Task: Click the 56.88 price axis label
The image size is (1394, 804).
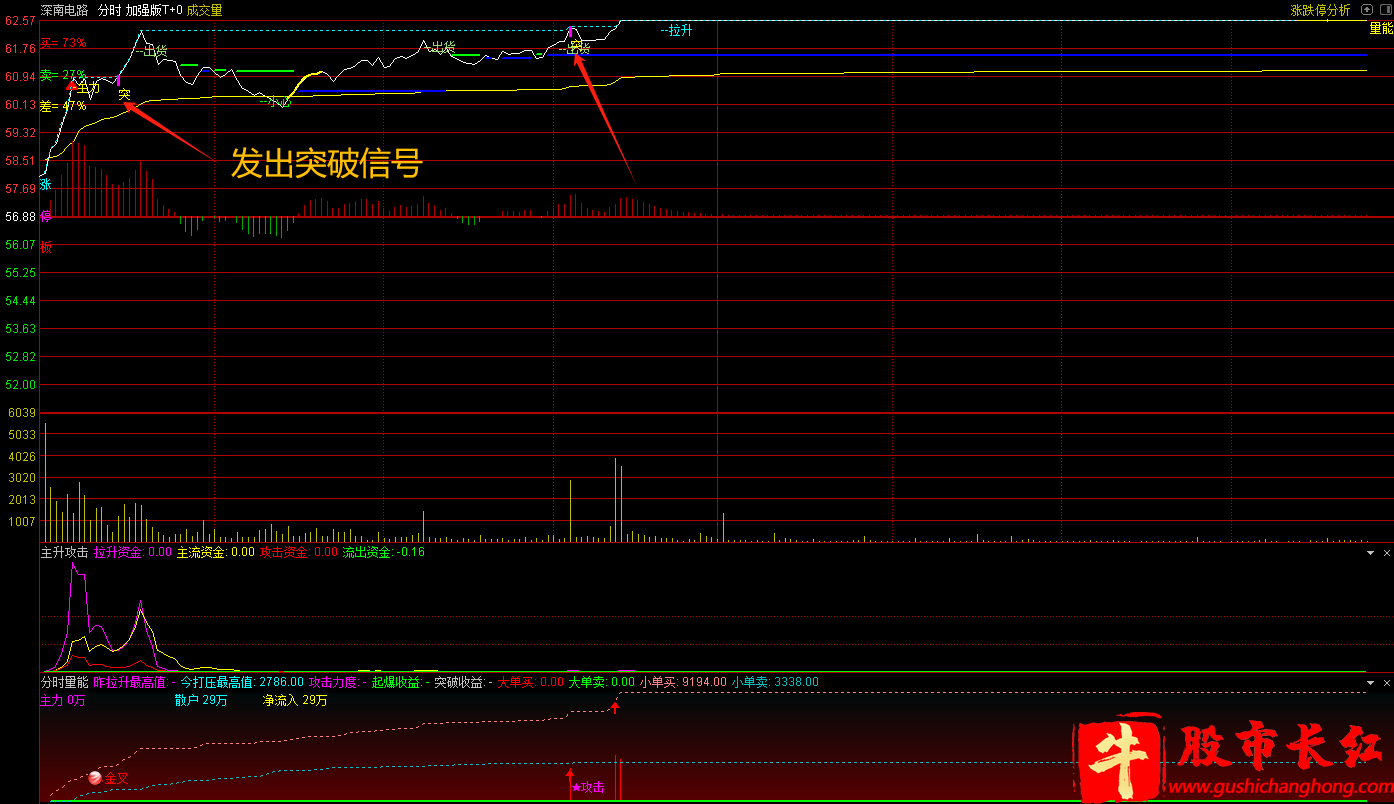Action: pos(20,216)
